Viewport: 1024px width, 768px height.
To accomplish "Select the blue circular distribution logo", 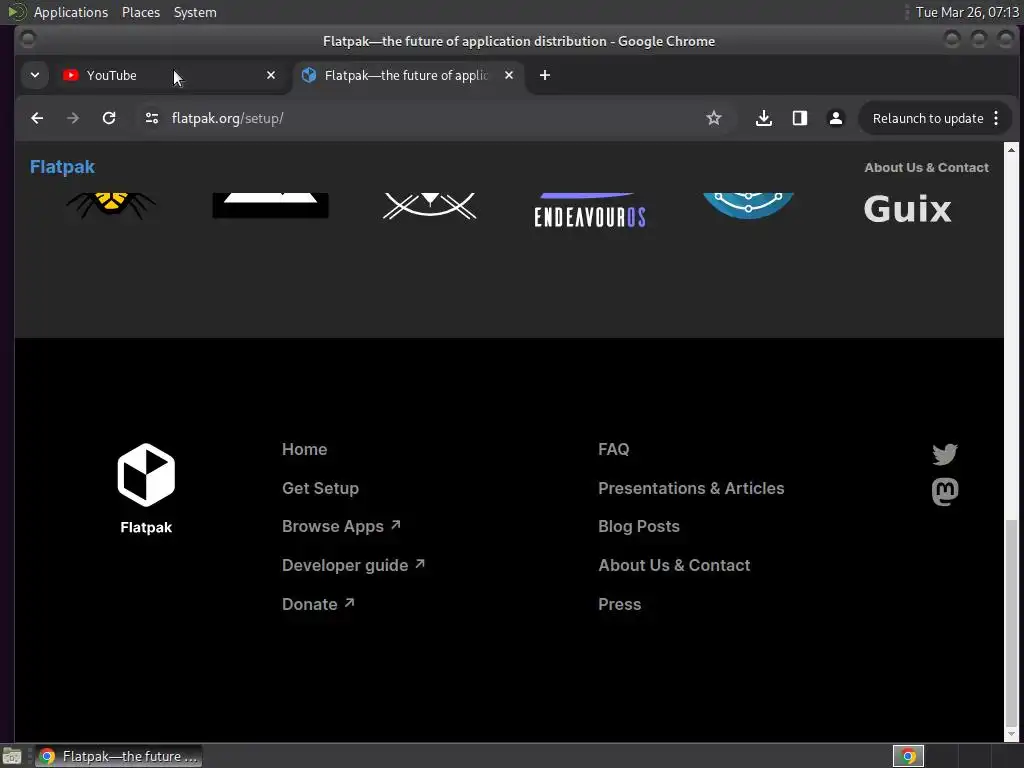I will click(748, 205).
